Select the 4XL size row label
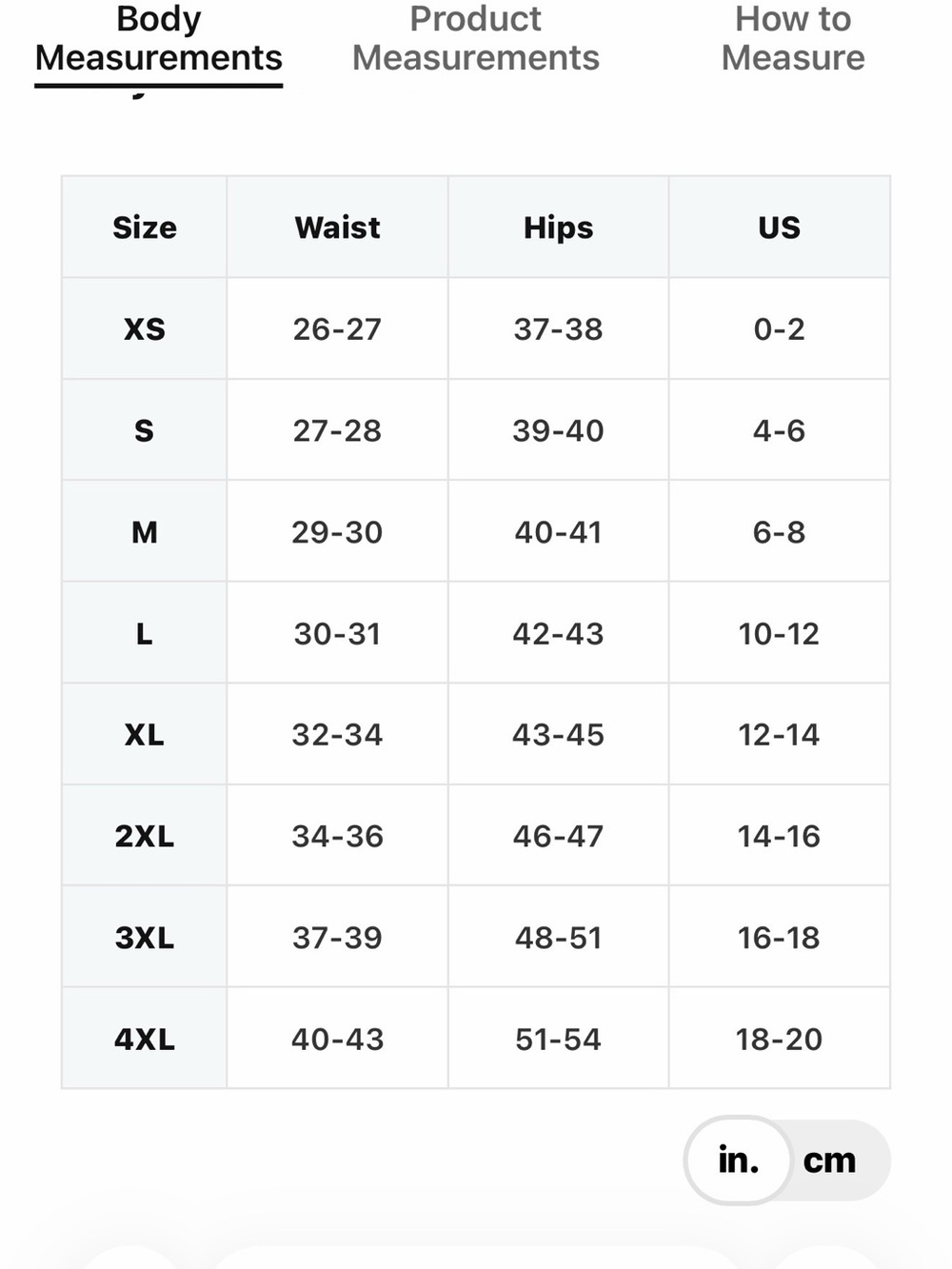 [x=145, y=1039]
